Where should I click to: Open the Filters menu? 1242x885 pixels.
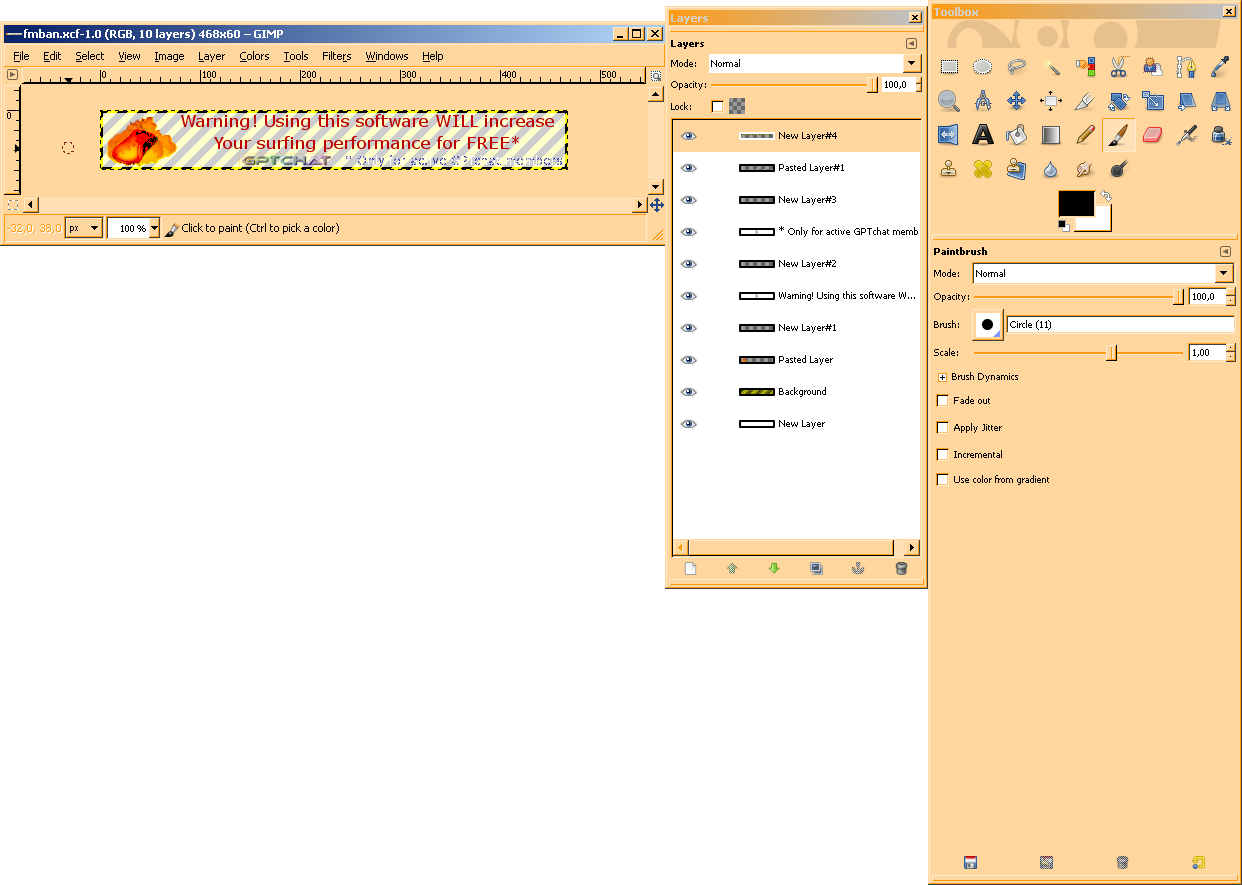pyautogui.click(x=336, y=56)
